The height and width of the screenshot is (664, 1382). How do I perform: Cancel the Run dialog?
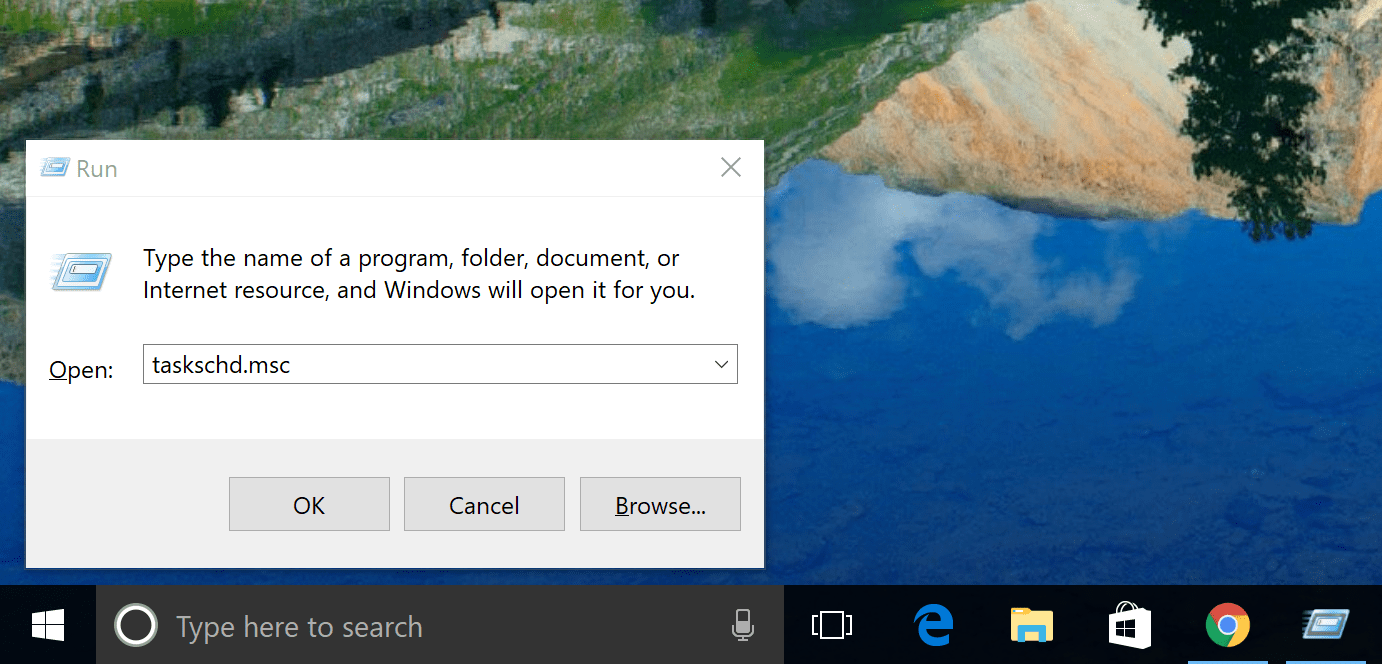484,504
